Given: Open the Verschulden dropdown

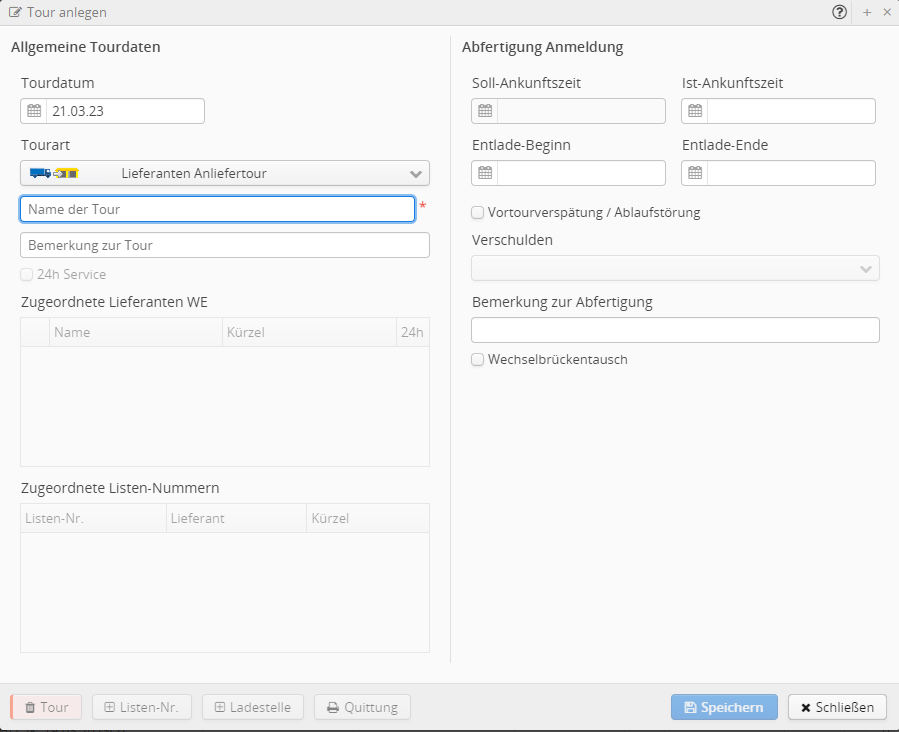Looking at the screenshot, I should pyautogui.click(x=675, y=268).
